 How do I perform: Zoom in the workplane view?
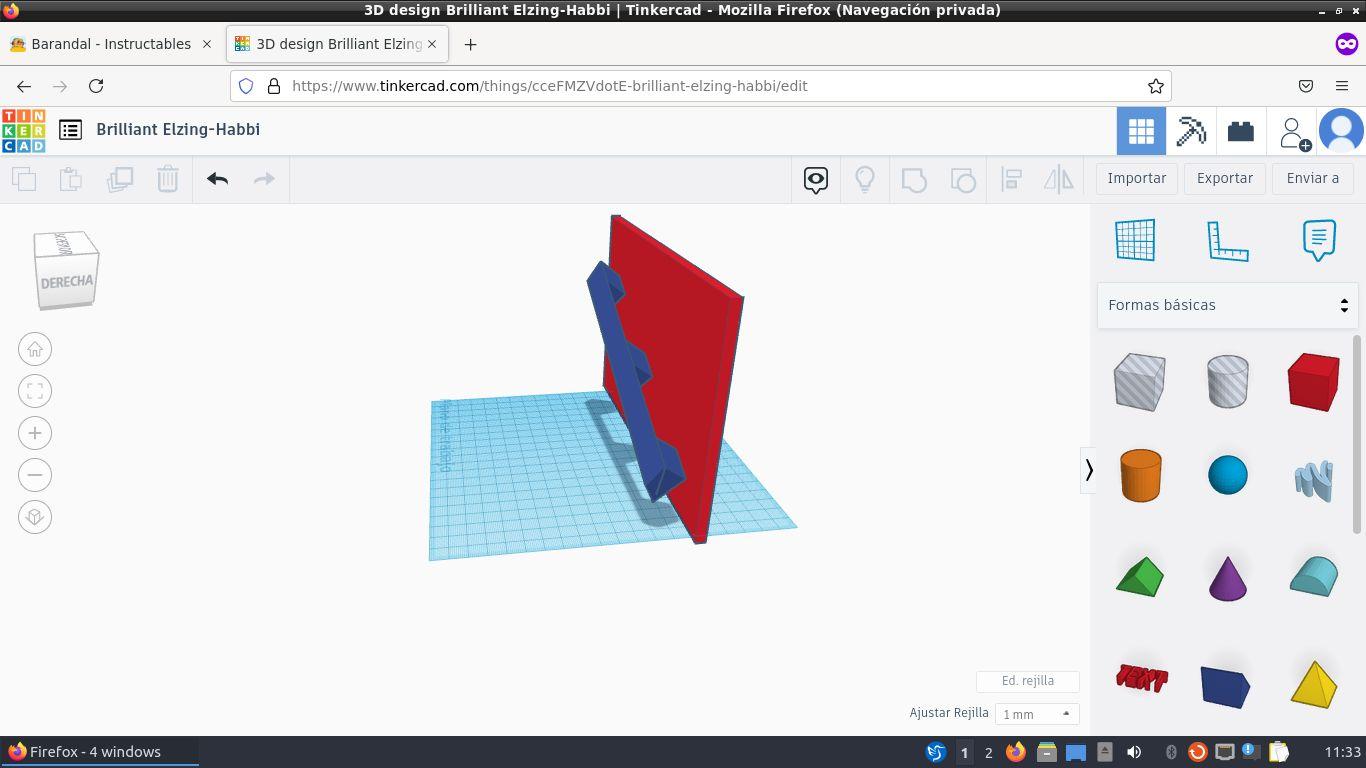(35, 433)
